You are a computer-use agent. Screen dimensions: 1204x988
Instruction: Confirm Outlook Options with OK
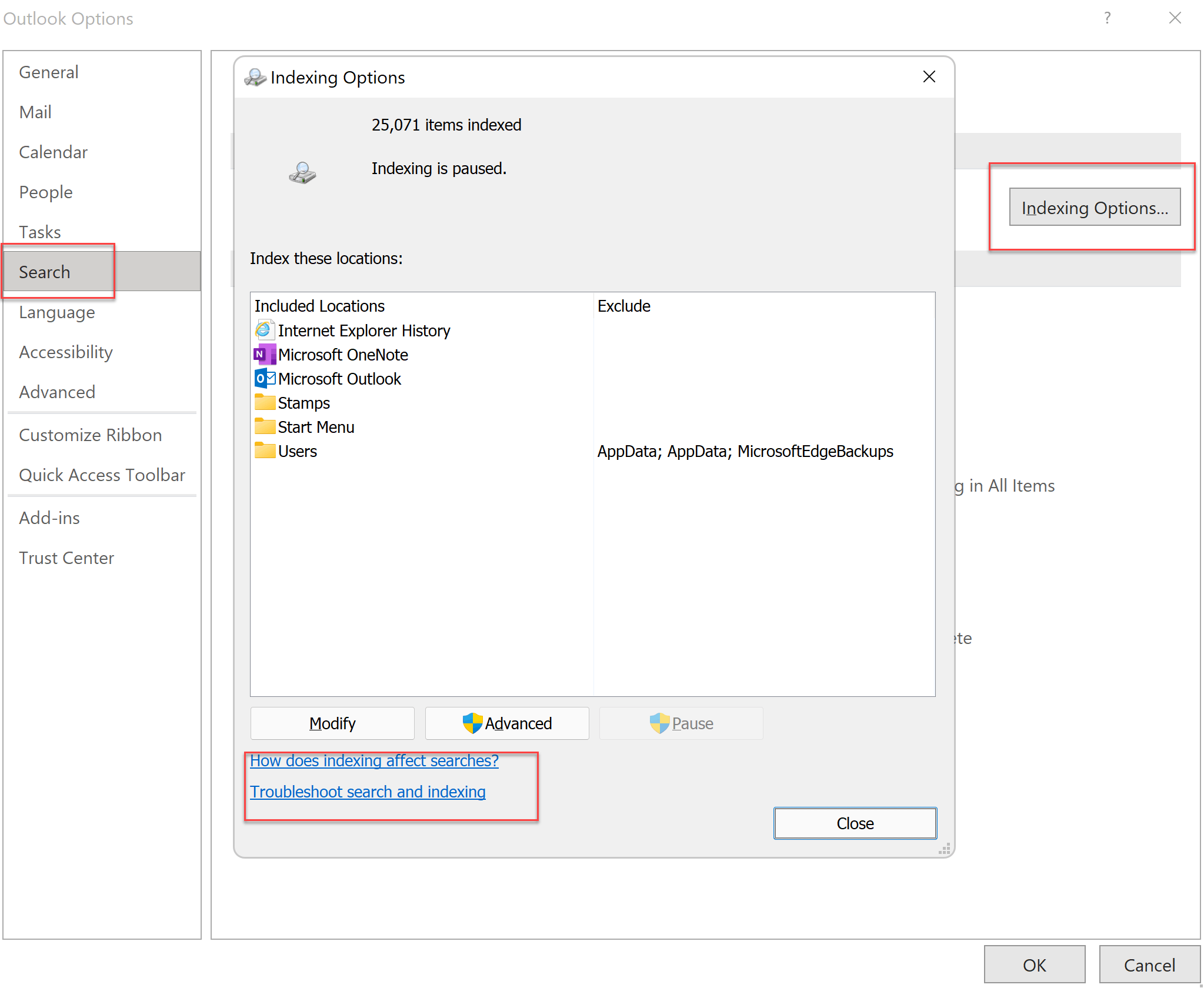[x=1034, y=964]
